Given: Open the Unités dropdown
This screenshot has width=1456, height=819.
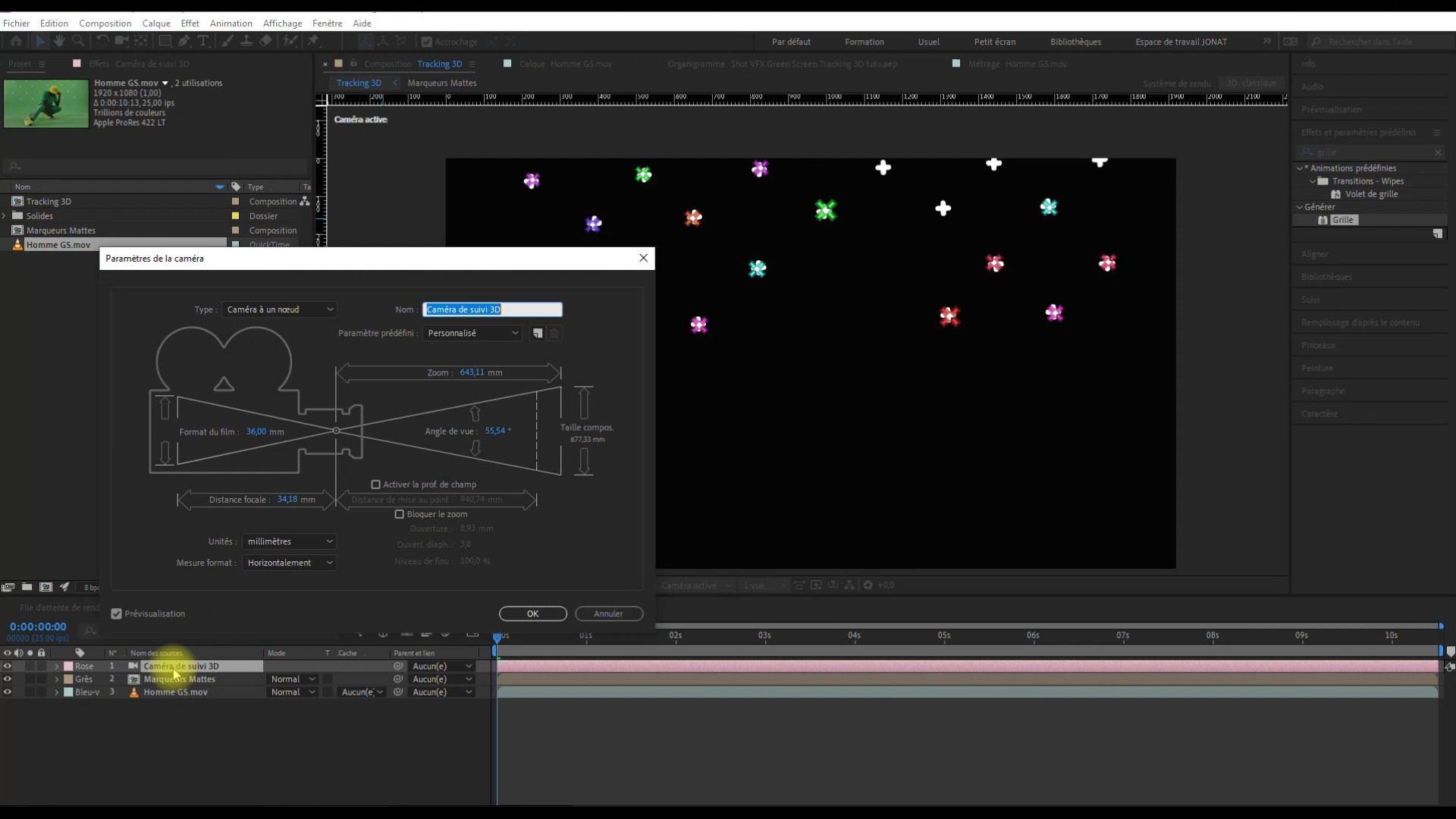Looking at the screenshot, I should click(289, 541).
